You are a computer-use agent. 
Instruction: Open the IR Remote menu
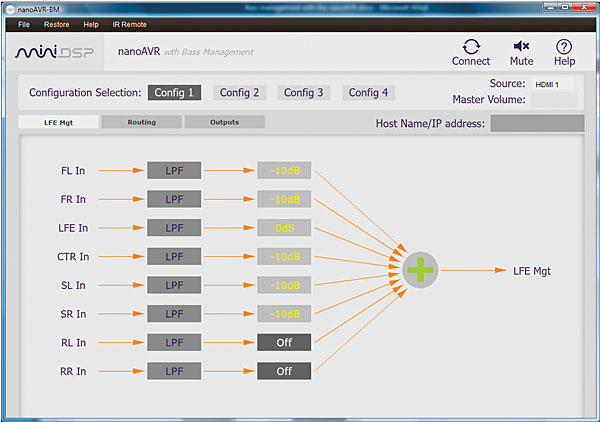[x=129, y=24]
